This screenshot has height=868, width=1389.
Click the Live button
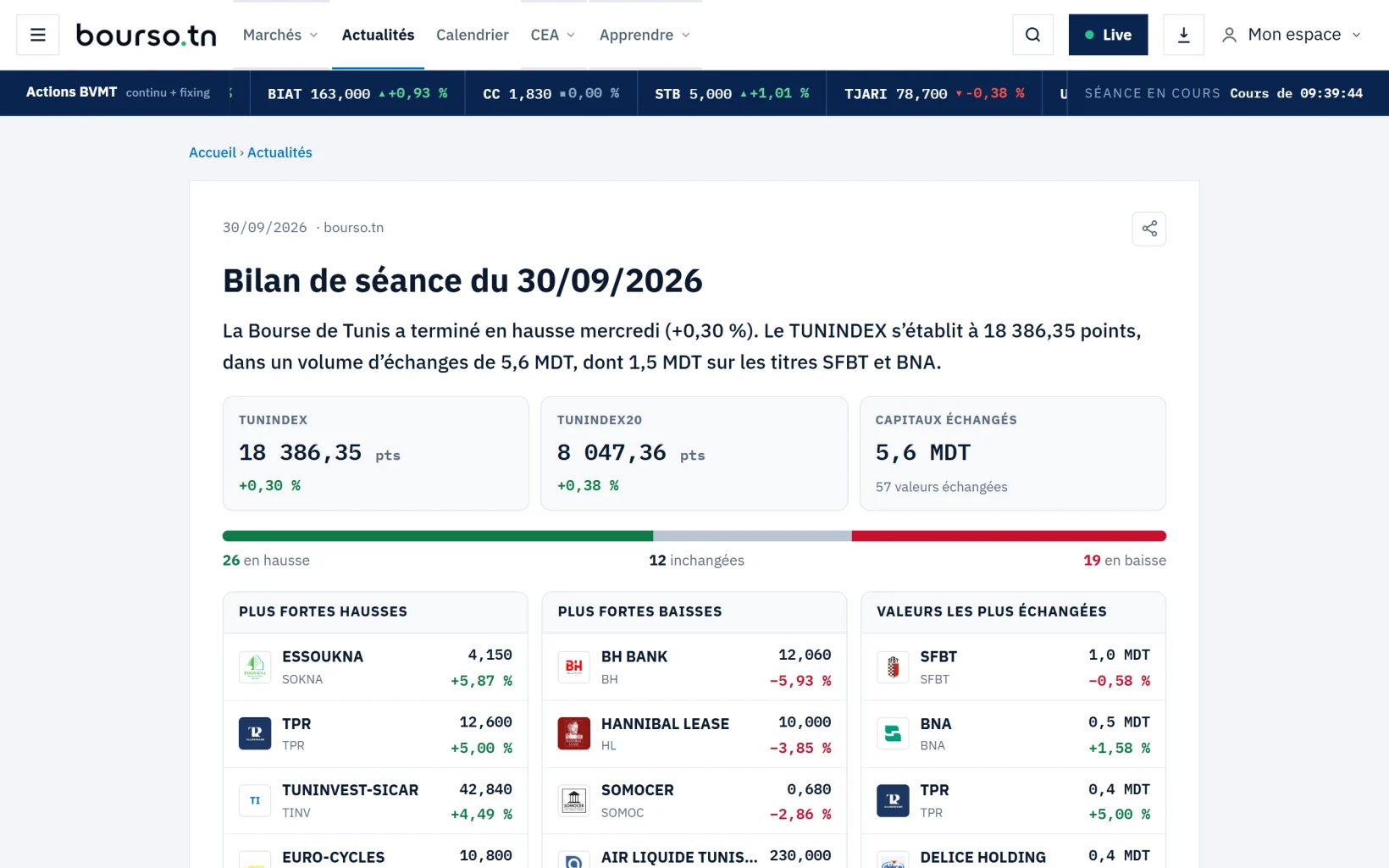click(1108, 35)
